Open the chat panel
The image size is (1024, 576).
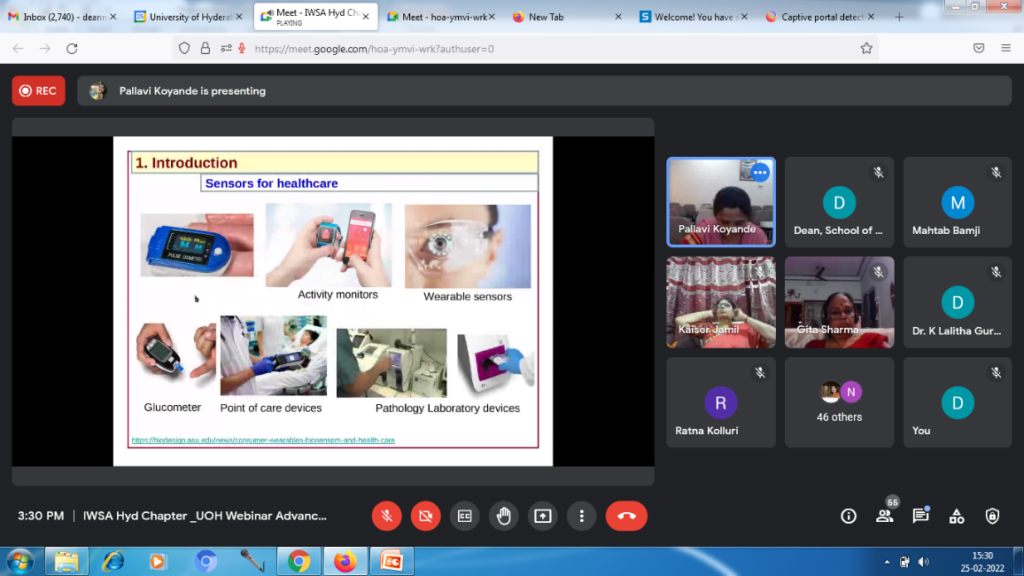click(920, 516)
